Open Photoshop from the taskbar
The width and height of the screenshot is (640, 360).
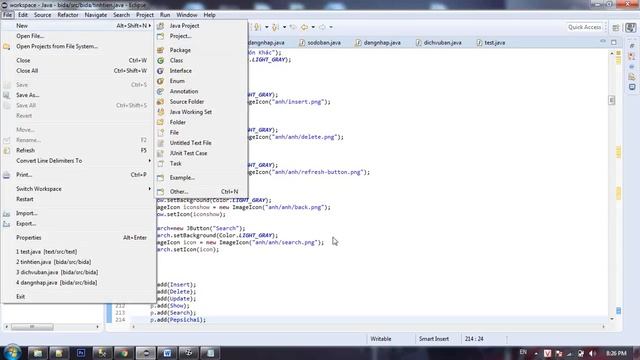(80, 353)
